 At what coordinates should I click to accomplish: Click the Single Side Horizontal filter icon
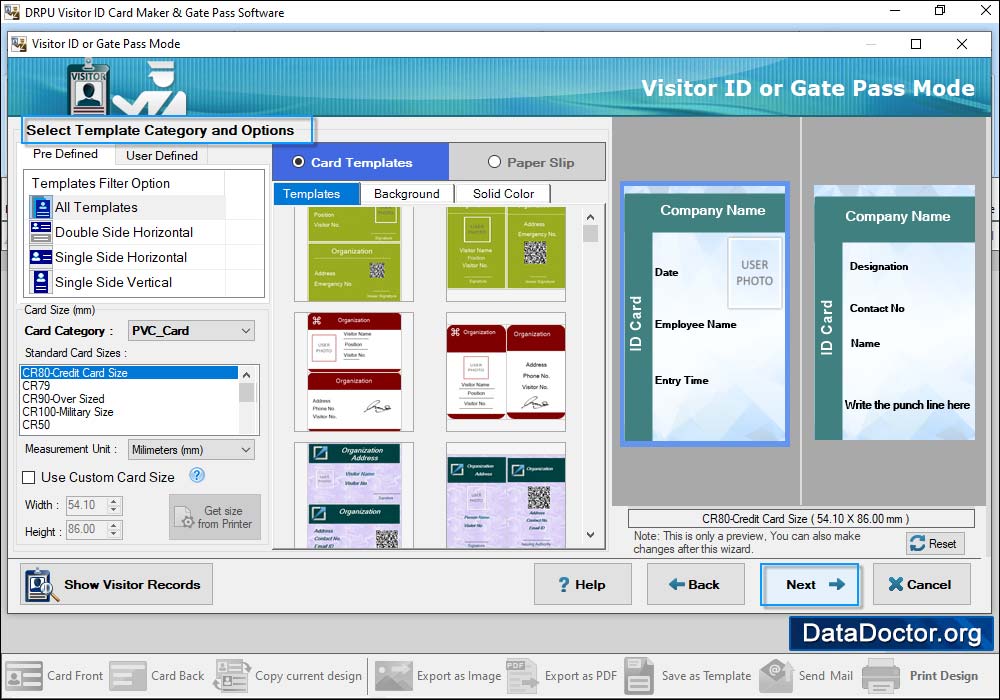tap(41, 257)
